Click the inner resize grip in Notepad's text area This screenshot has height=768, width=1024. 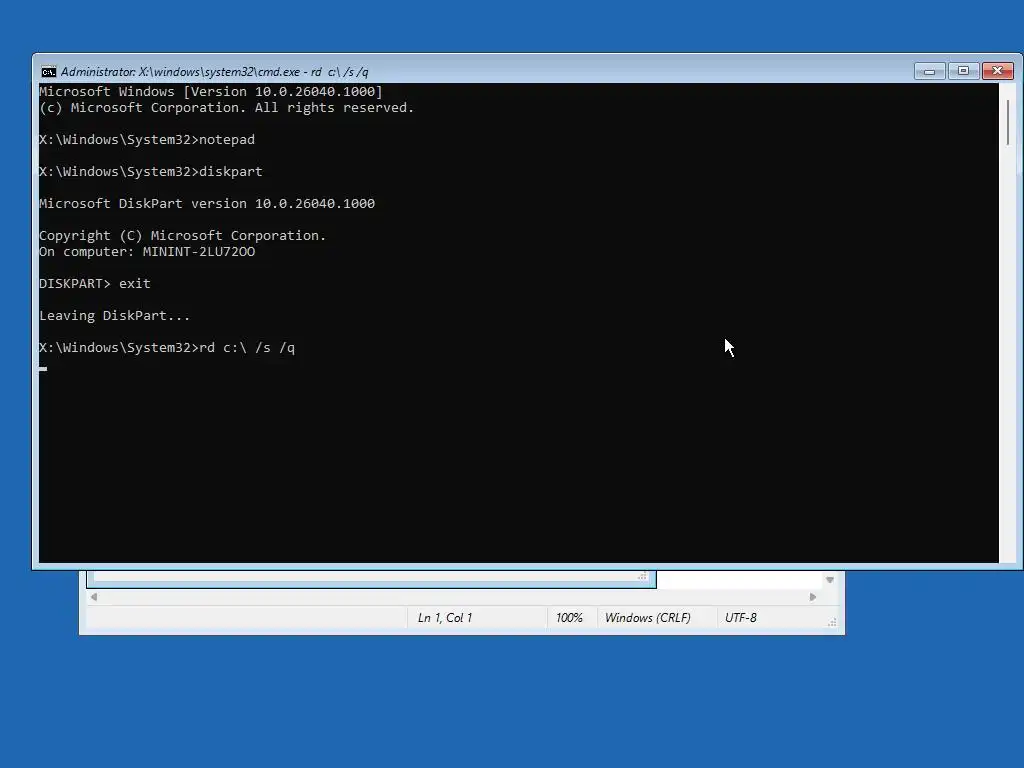(643, 576)
